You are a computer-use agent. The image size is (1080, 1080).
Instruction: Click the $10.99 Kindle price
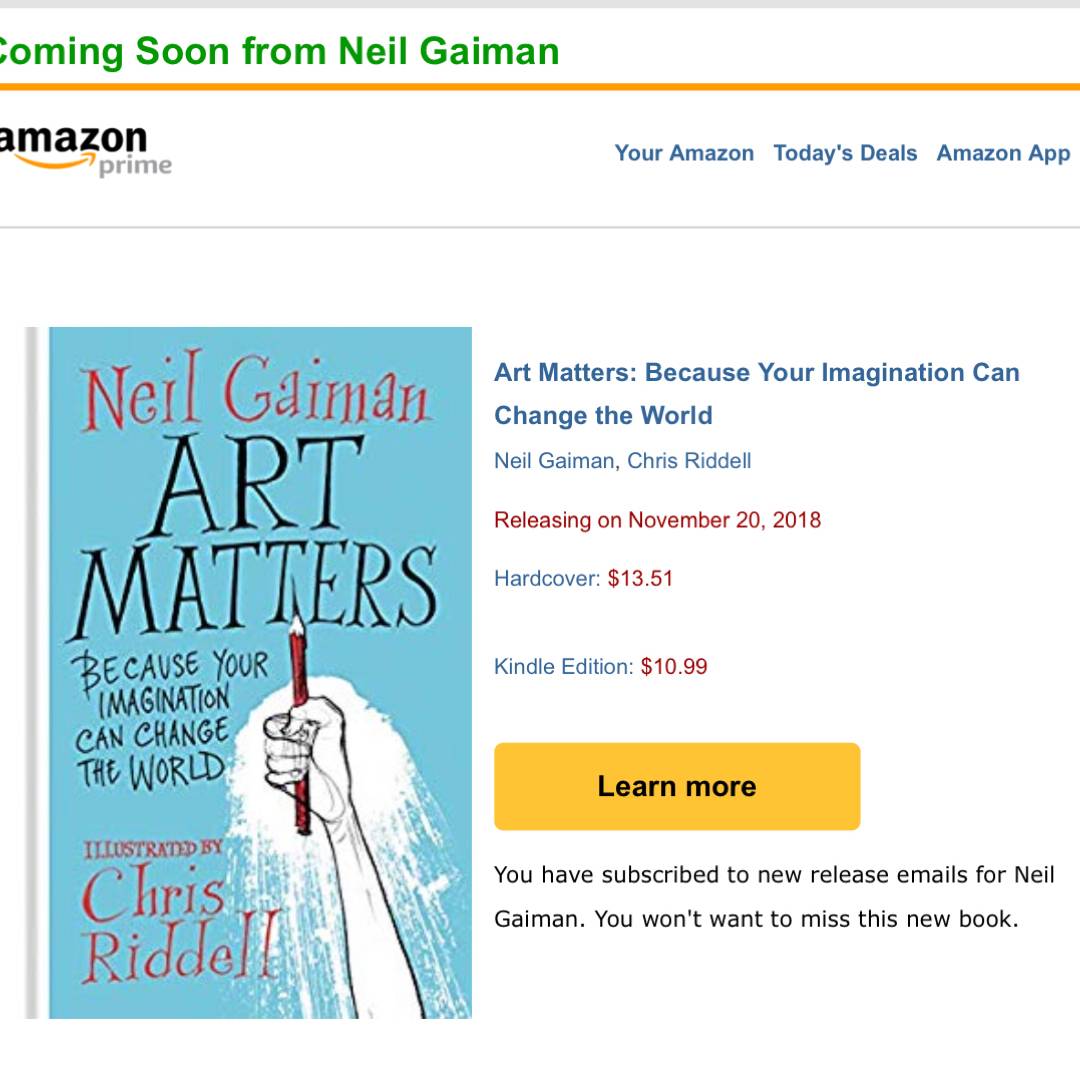(674, 667)
